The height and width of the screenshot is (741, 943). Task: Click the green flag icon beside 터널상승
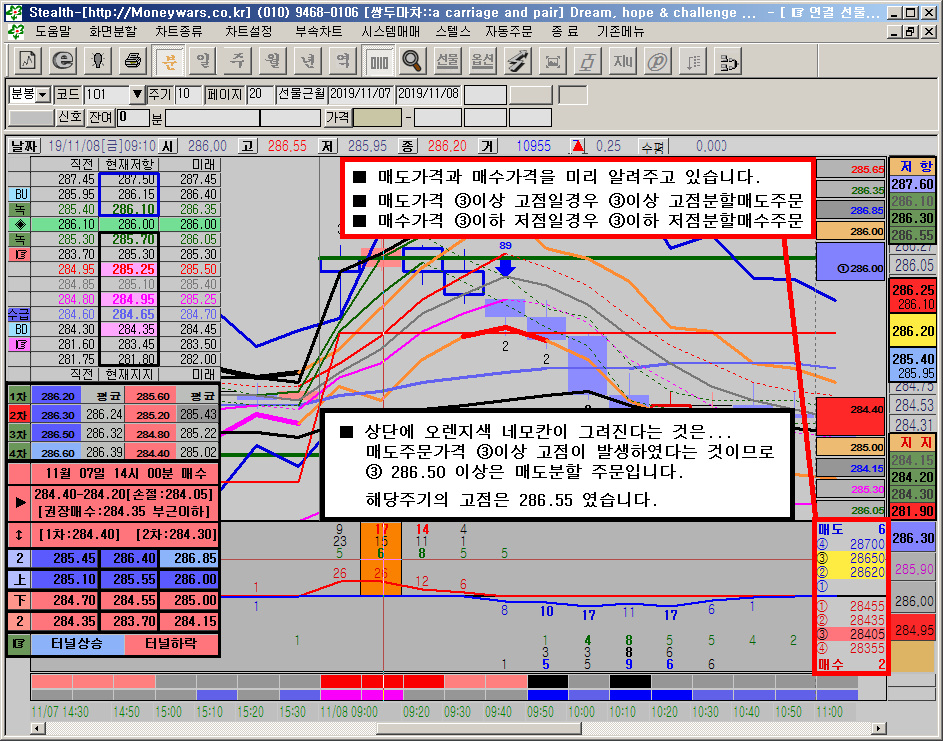tap(19, 644)
